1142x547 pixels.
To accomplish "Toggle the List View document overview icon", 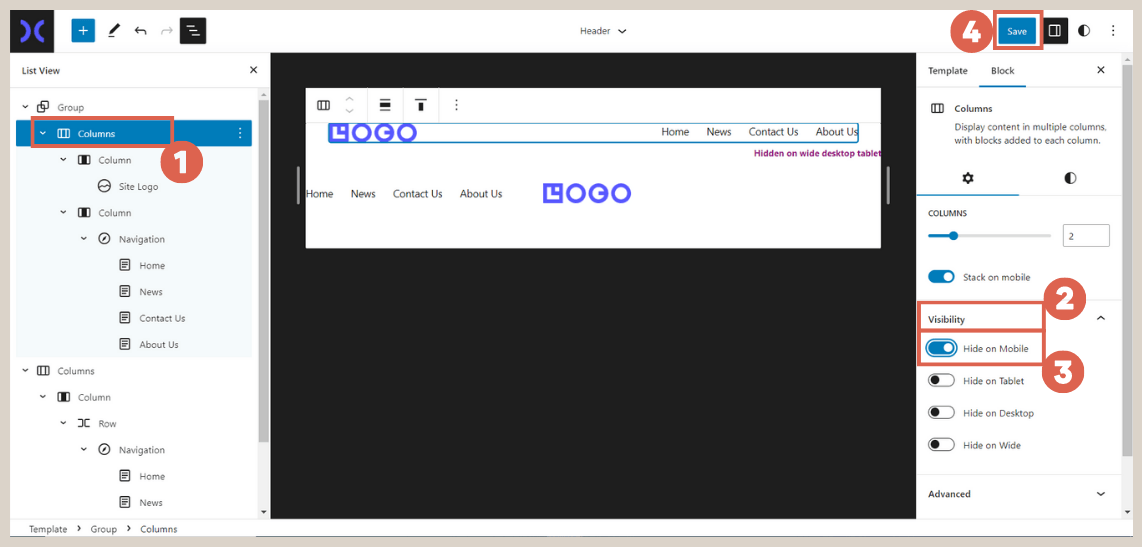I will tap(193, 31).
